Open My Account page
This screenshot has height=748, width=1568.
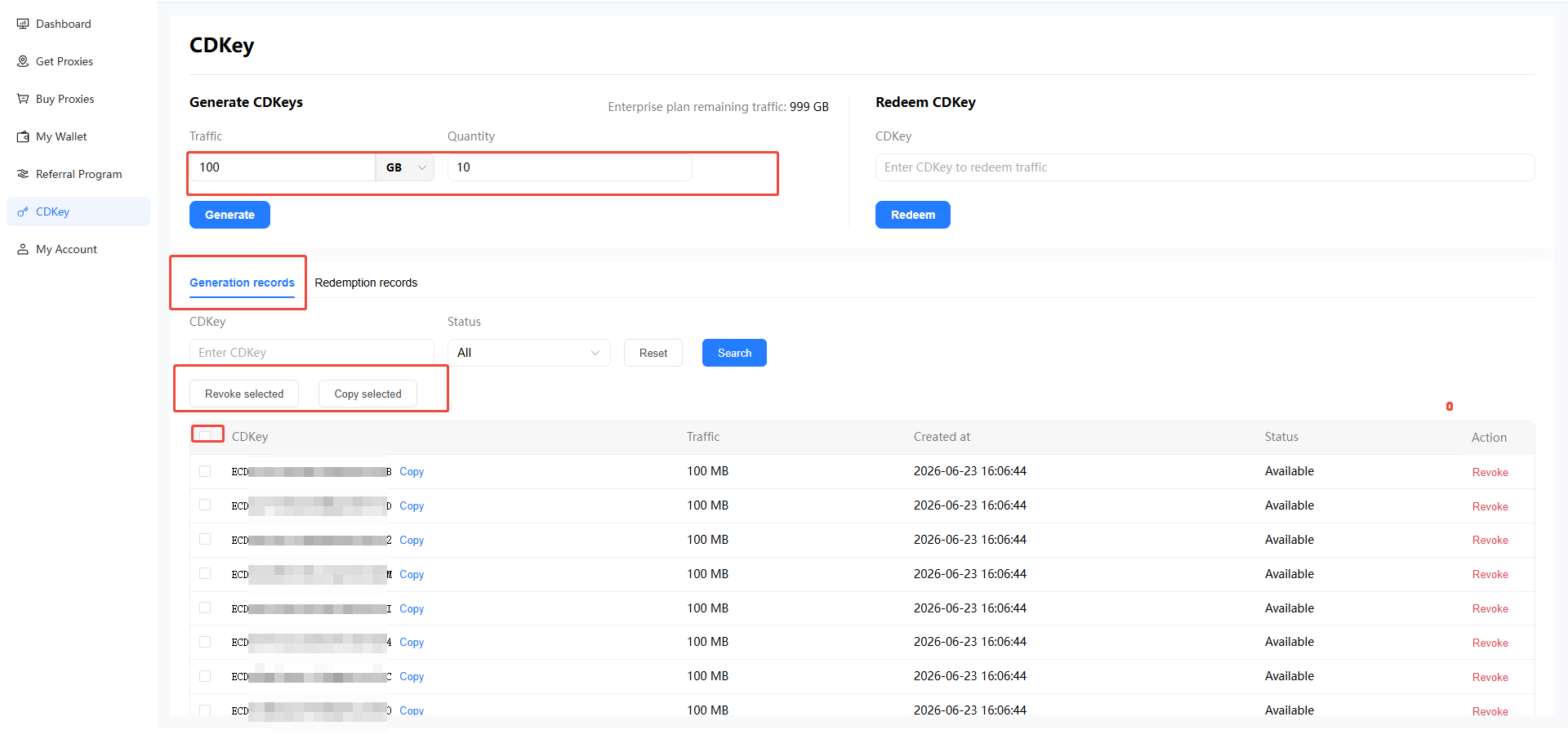pyautogui.click(x=78, y=249)
